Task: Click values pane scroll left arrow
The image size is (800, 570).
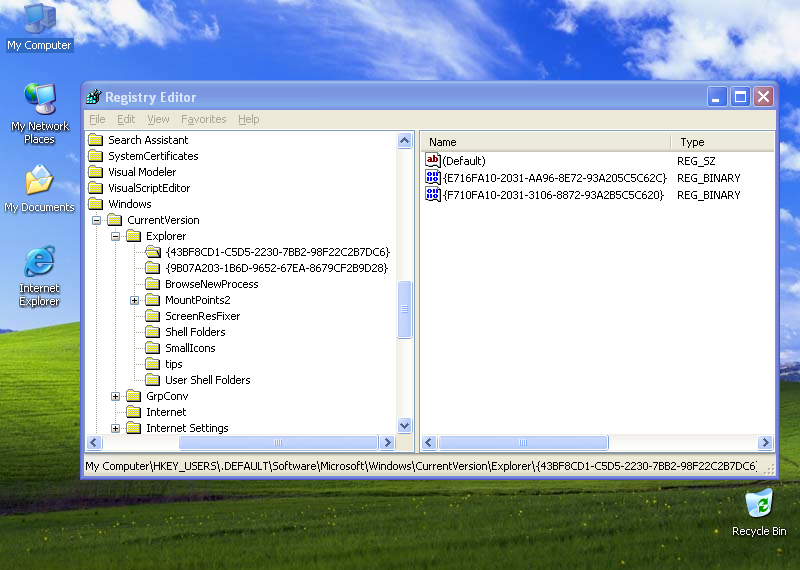Action: tap(429, 442)
